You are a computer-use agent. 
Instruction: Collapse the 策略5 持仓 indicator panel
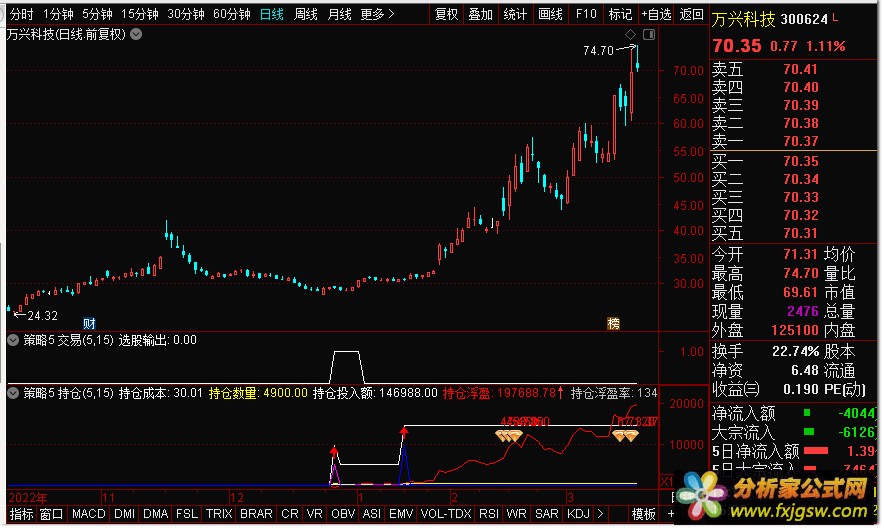(13, 393)
